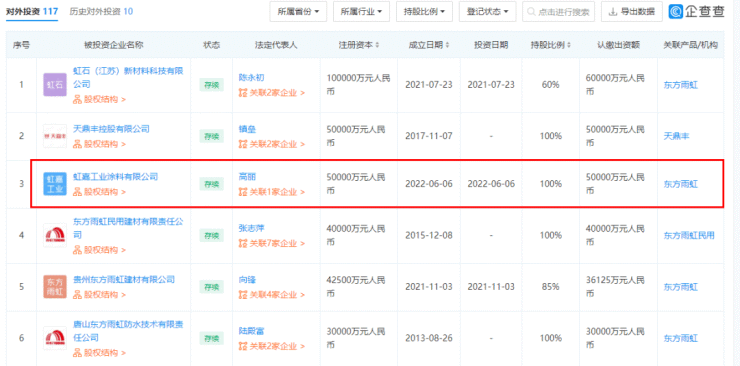Open legal representative 陆殿富 profile
The image size is (740, 366).
[x=252, y=331]
